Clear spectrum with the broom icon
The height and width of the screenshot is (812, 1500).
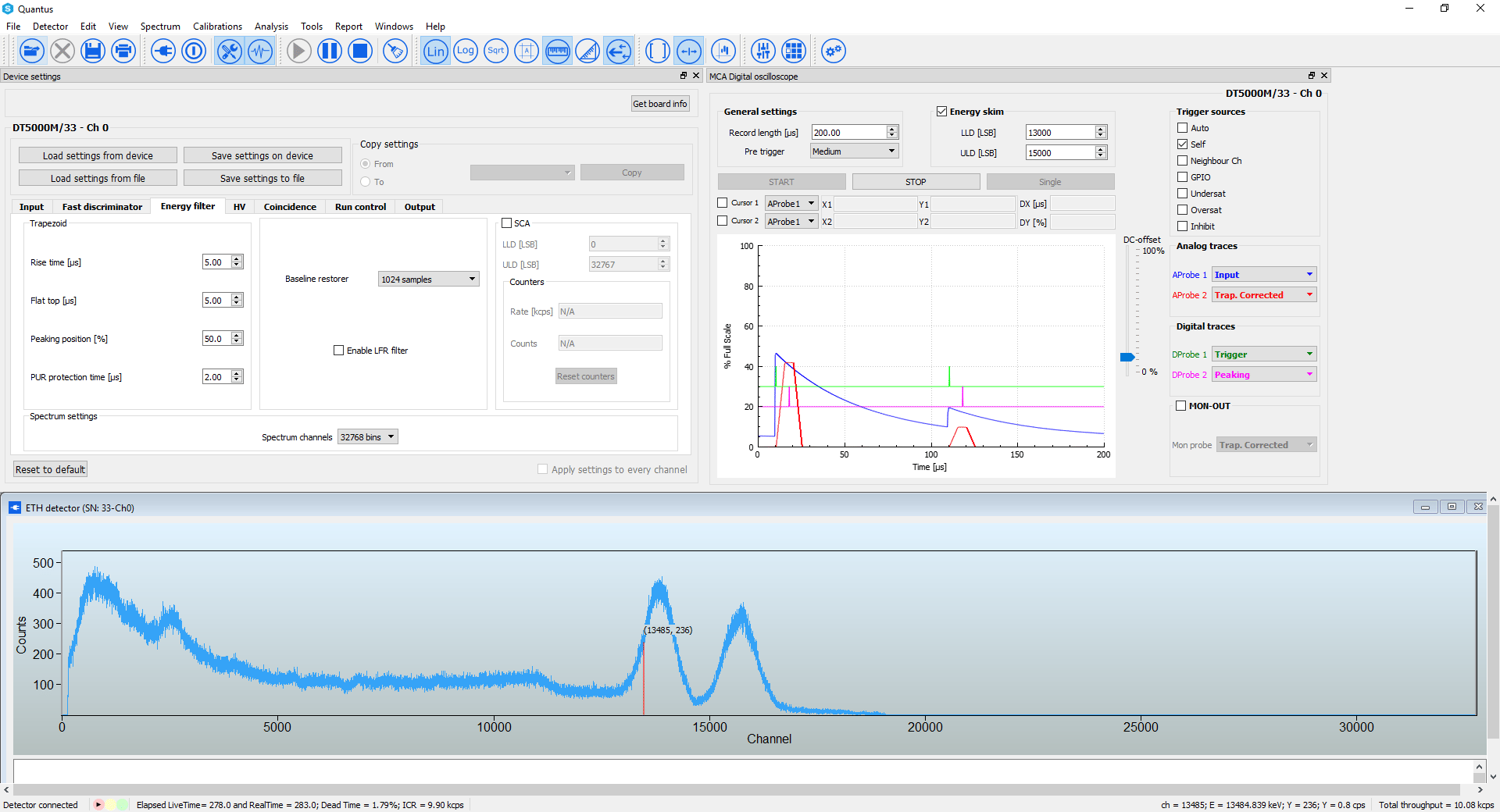point(395,52)
